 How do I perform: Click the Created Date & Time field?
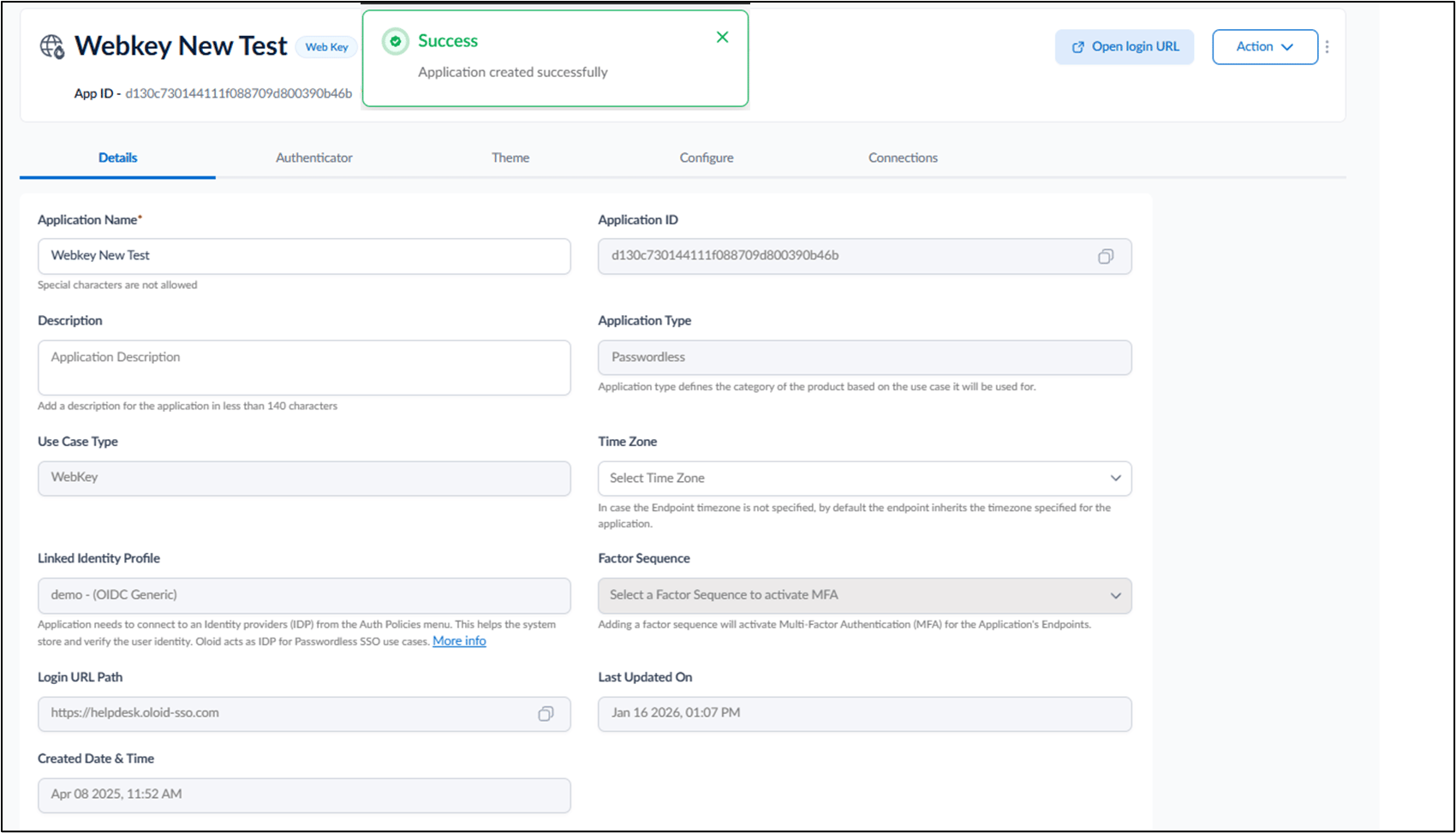pos(304,794)
